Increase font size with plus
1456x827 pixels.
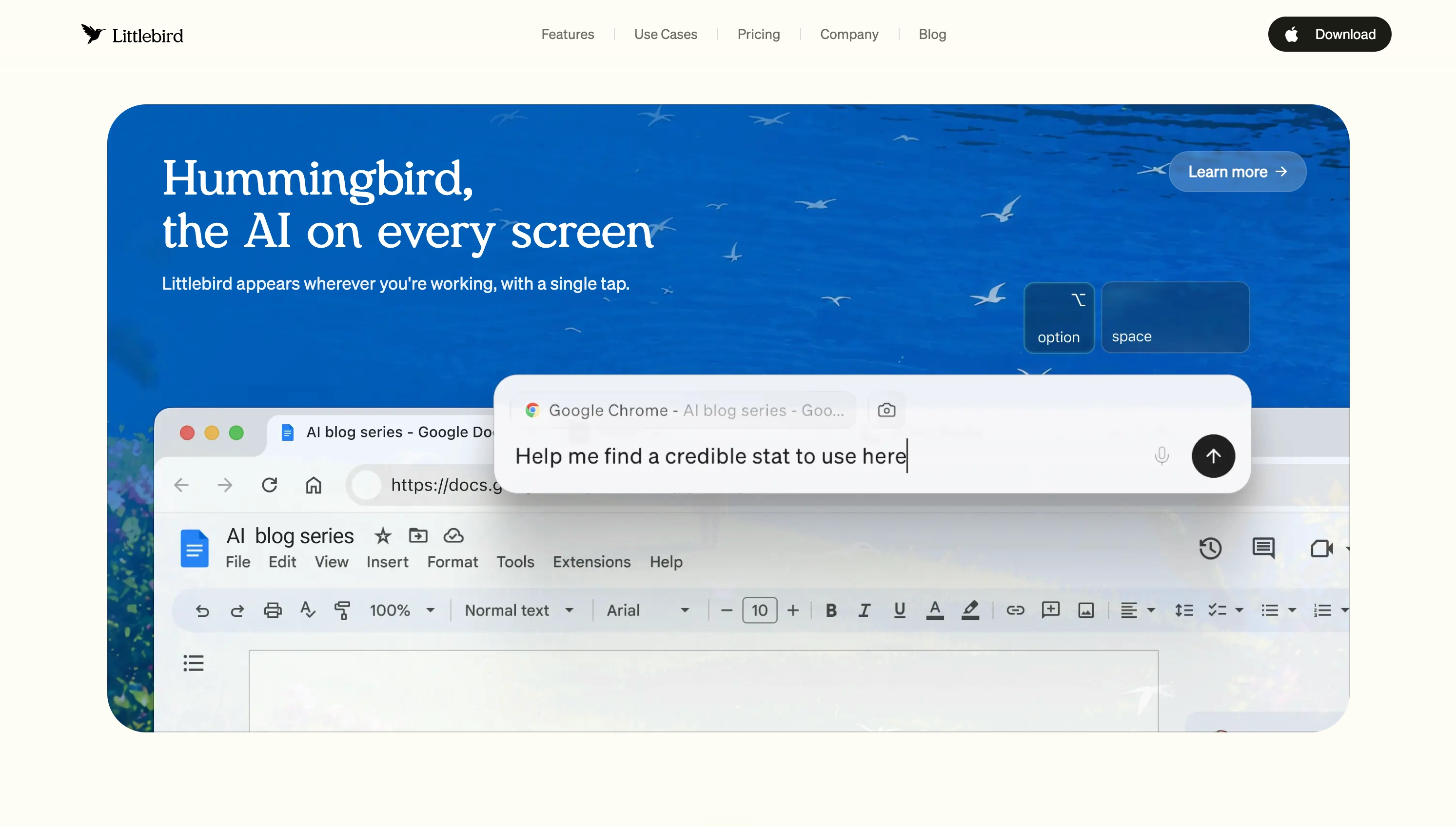tap(793, 610)
